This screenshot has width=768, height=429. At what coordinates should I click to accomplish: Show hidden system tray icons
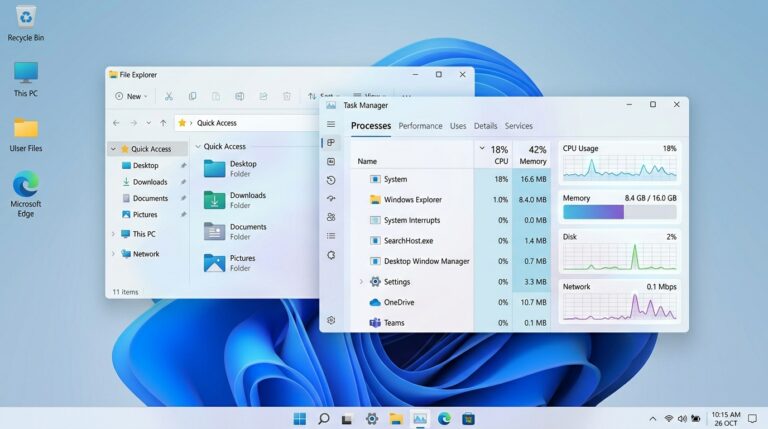coord(652,419)
